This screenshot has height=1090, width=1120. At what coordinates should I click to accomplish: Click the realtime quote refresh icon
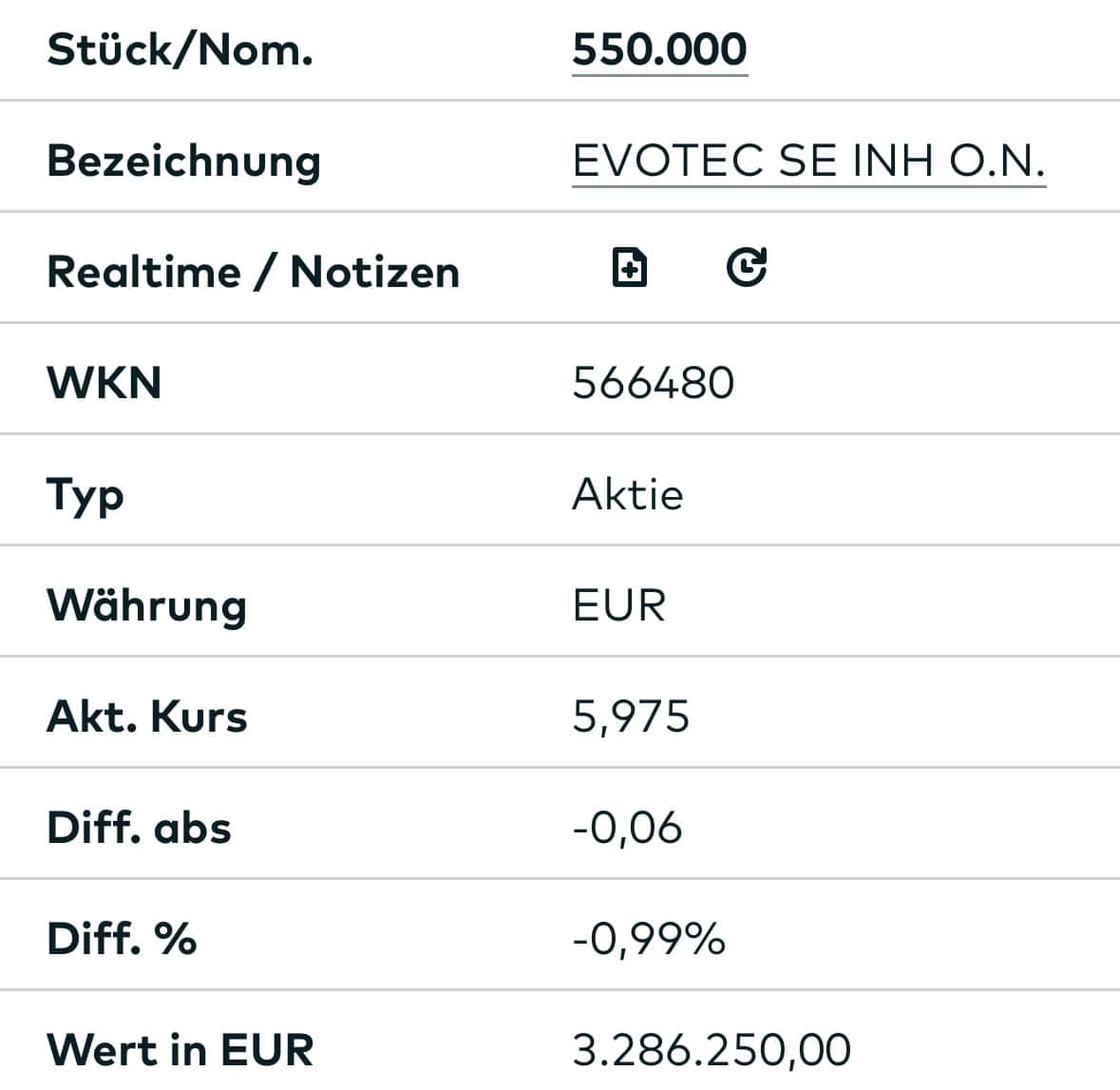click(x=747, y=267)
